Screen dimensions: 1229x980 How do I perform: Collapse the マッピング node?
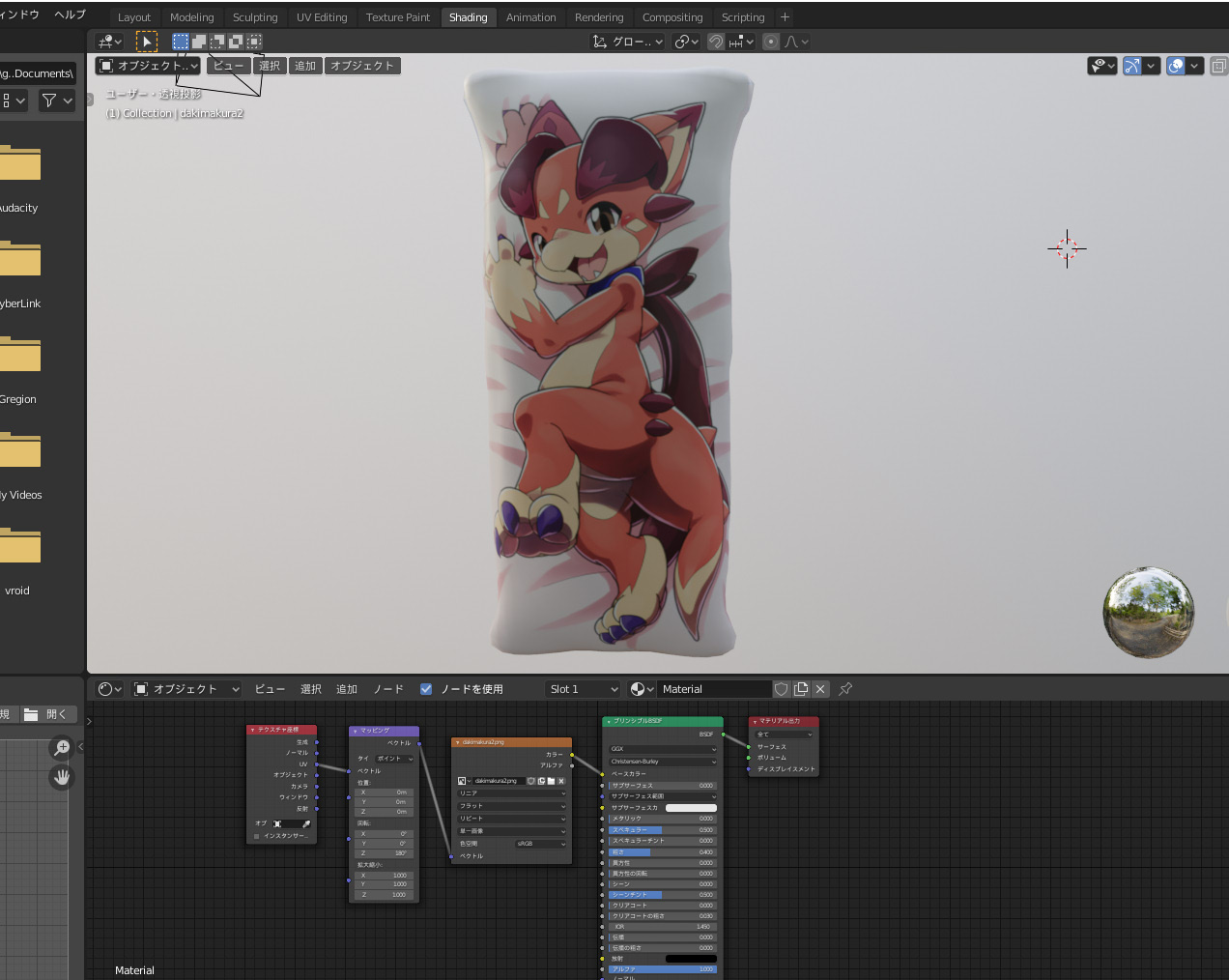tap(355, 731)
